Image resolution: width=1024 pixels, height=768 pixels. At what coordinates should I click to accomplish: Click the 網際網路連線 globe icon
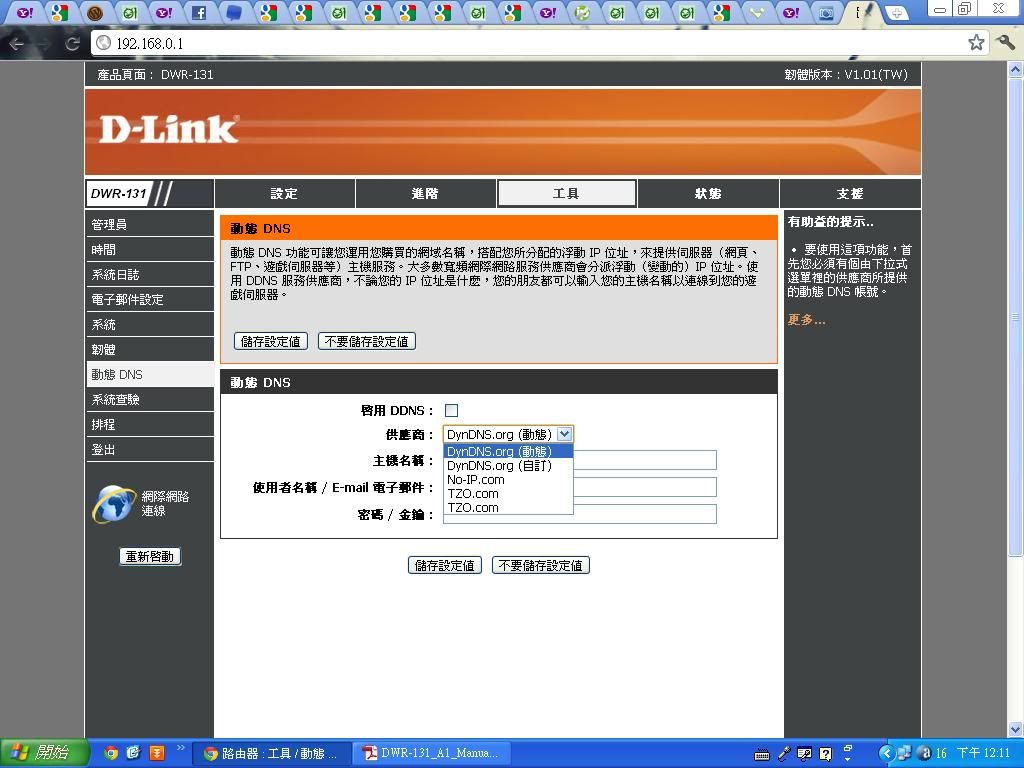tap(113, 503)
